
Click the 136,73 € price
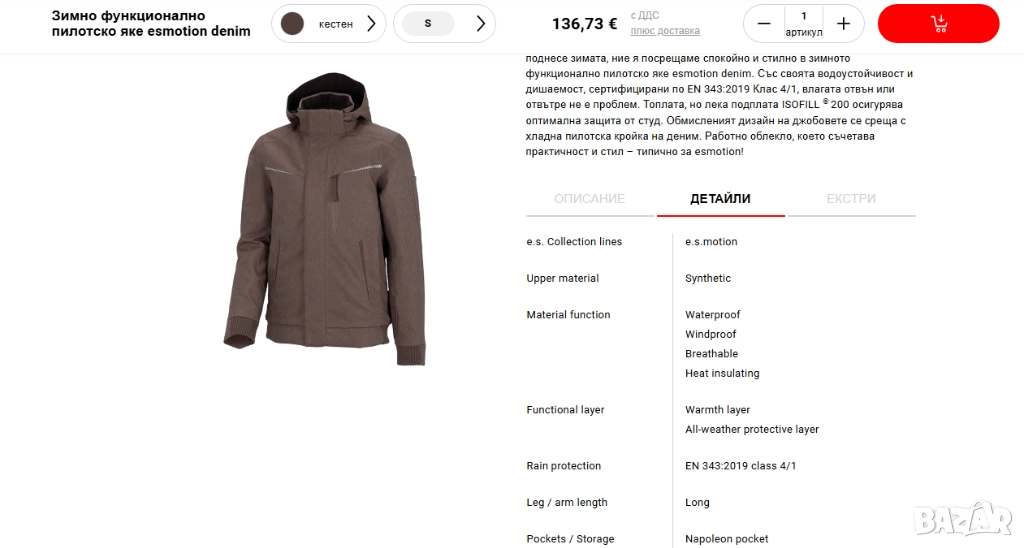coord(584,24)
